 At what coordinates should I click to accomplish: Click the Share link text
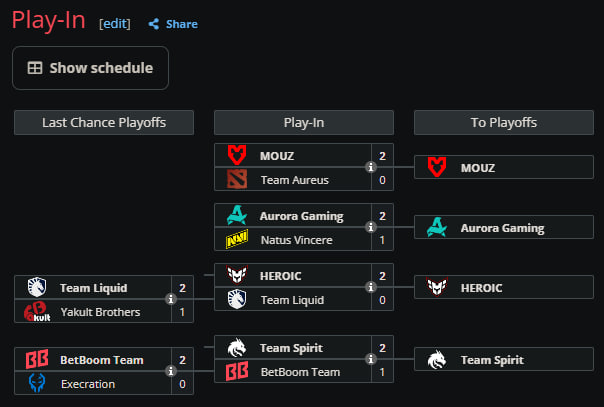(x=182, y=24)
